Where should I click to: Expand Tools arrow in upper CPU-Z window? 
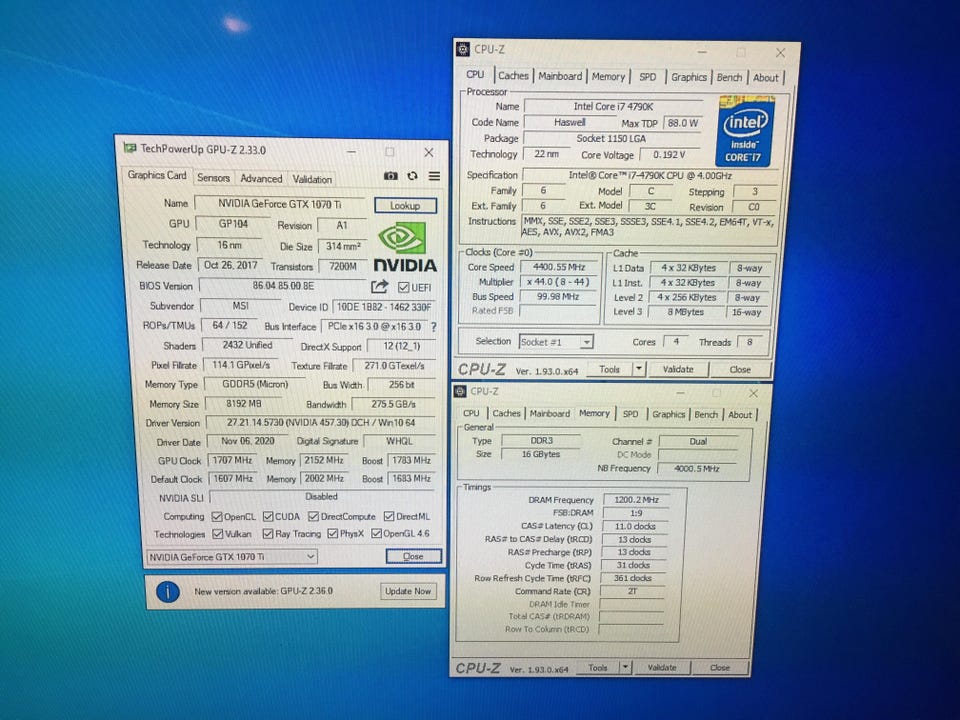click(x=639, y=369)
